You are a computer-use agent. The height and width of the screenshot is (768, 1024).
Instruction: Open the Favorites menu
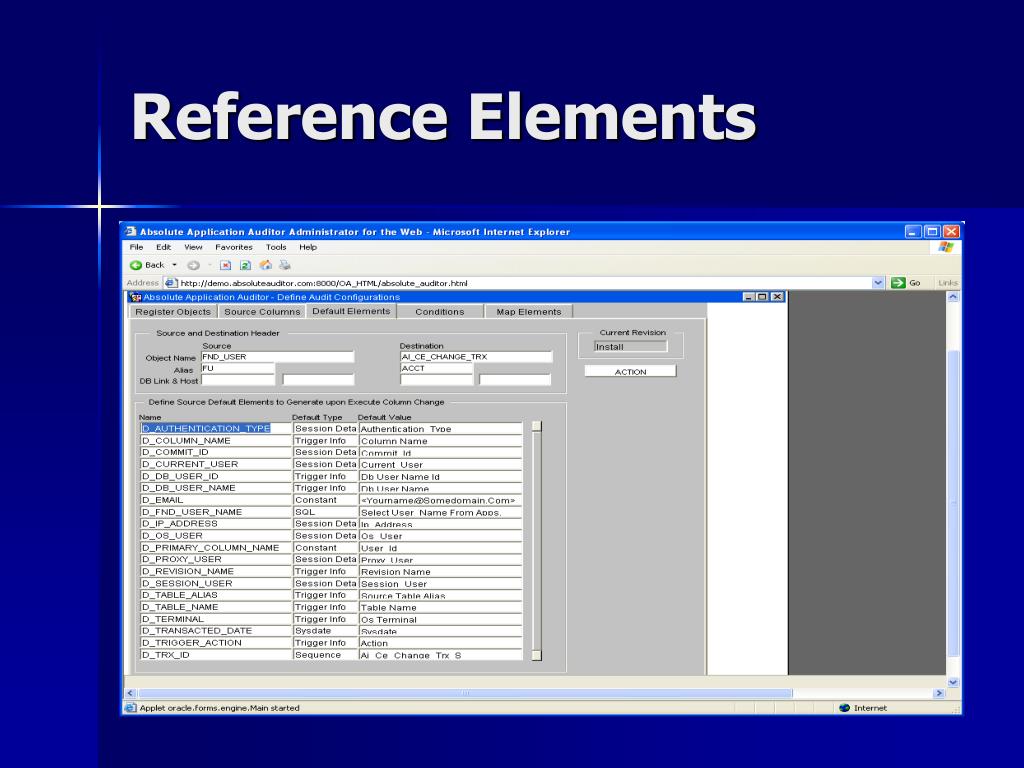pos(234,248)
